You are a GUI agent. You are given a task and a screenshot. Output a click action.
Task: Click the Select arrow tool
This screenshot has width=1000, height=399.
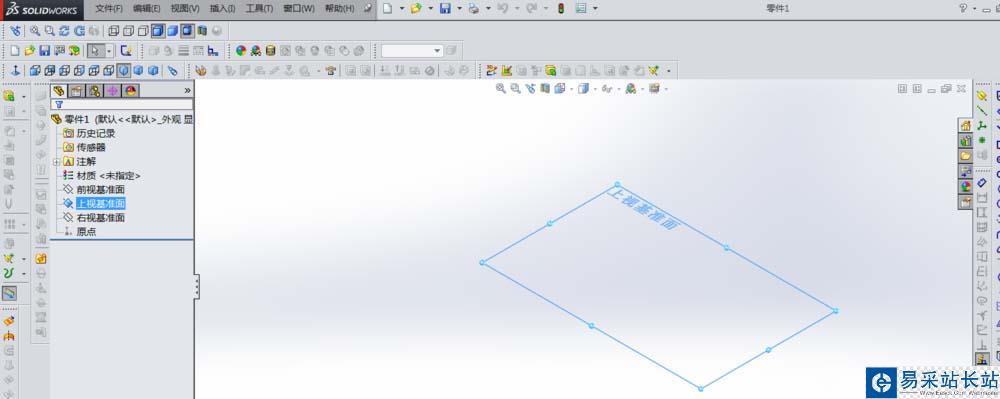(x=96, y=50)
